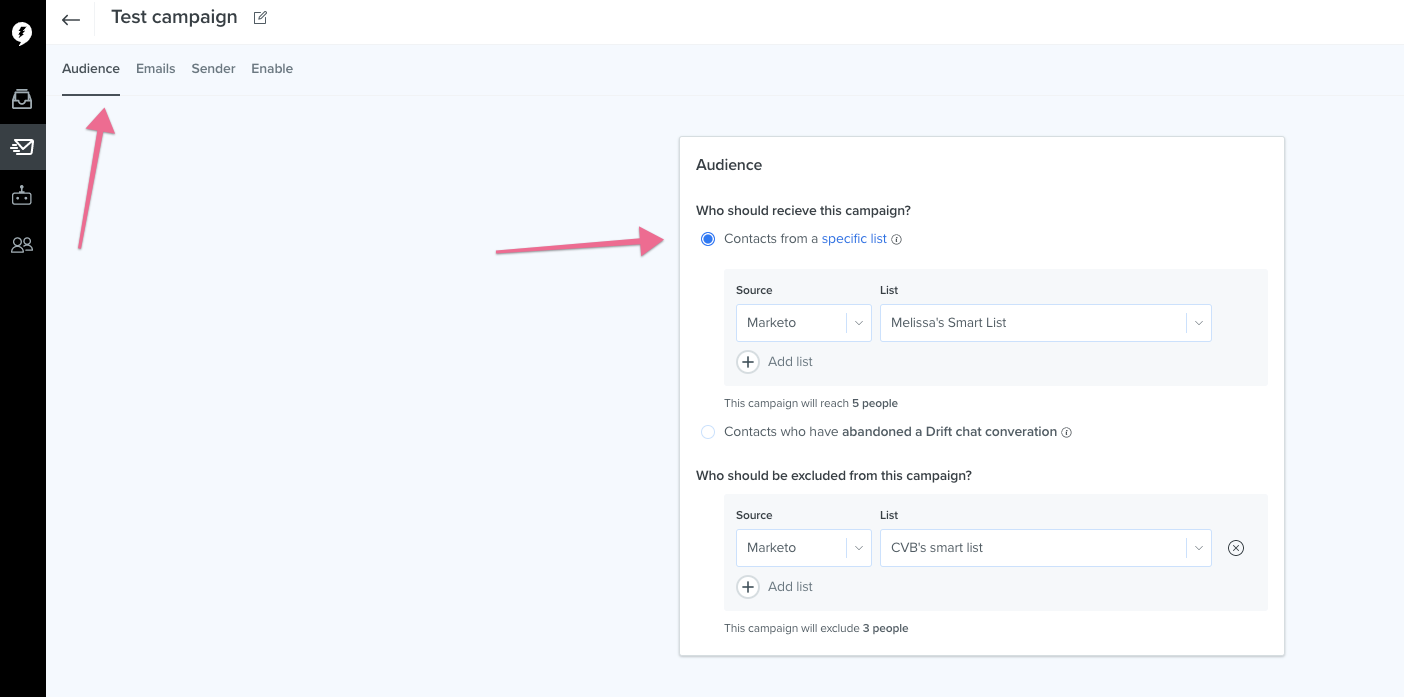This screenshot has height=697, width=1404.
Task: Click 'This campaign will reach 5 people' text
Action: 811,404
